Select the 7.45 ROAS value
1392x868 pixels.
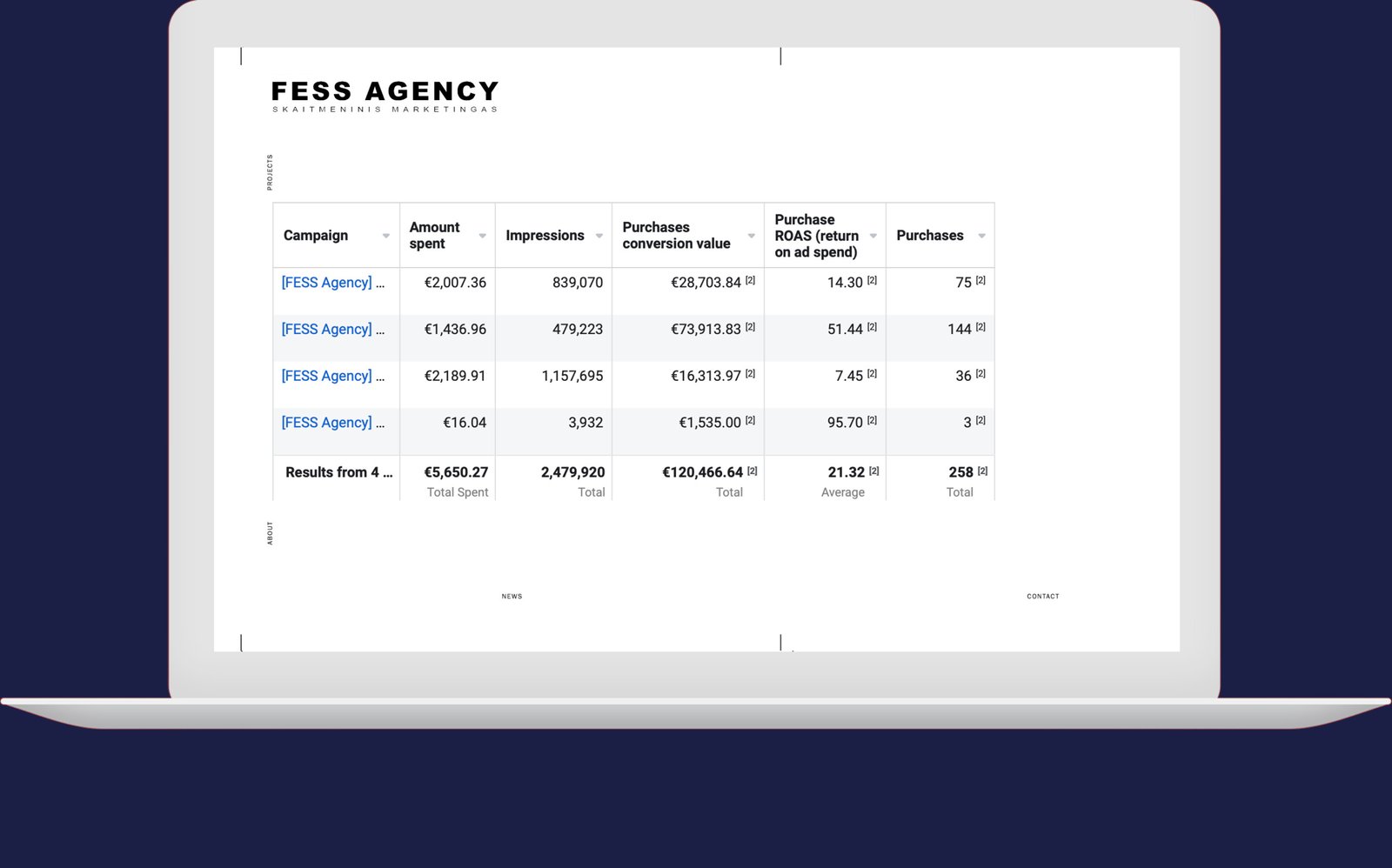coord(849,376)
